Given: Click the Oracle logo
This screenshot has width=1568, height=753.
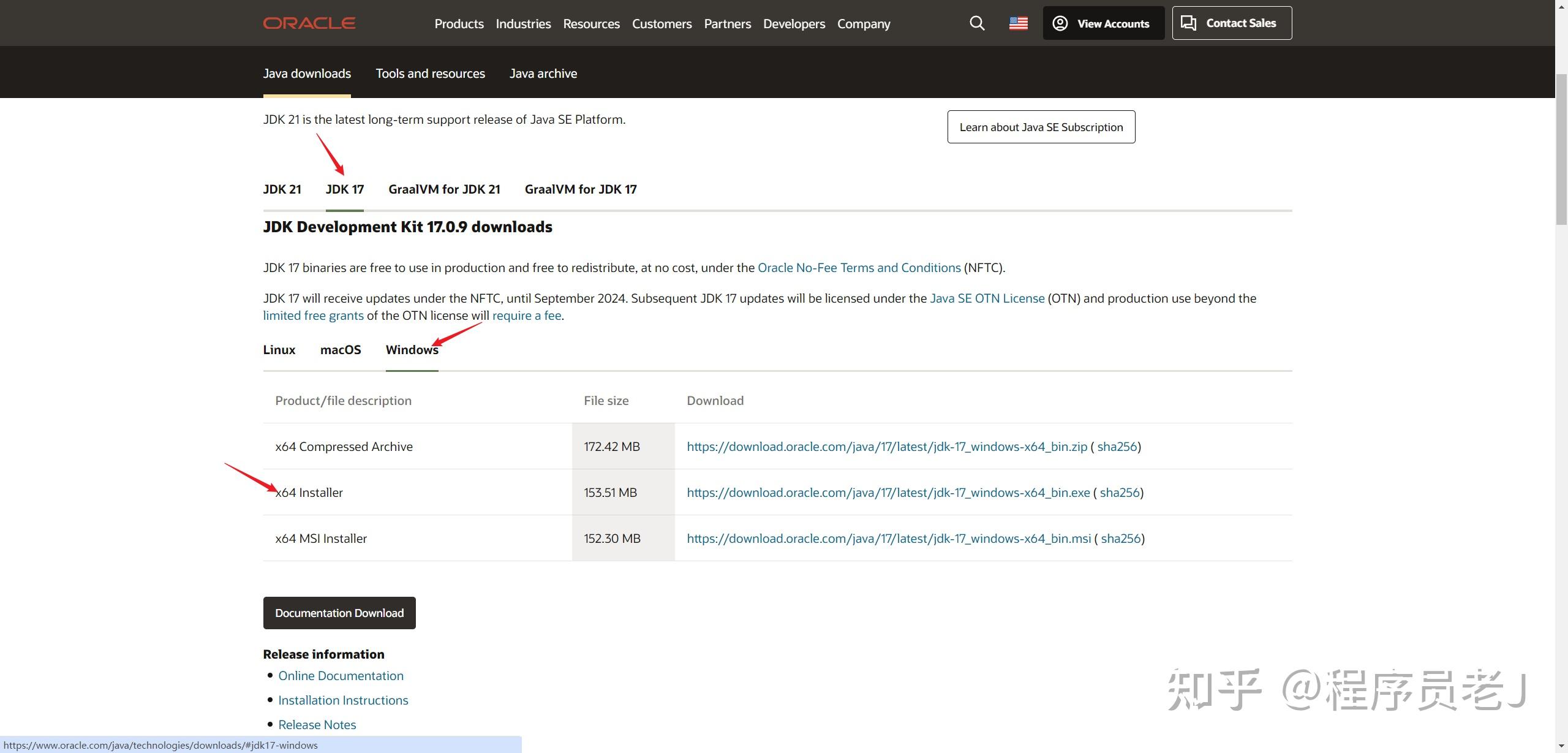Looking at the screenshot, I should pos(309,23).
